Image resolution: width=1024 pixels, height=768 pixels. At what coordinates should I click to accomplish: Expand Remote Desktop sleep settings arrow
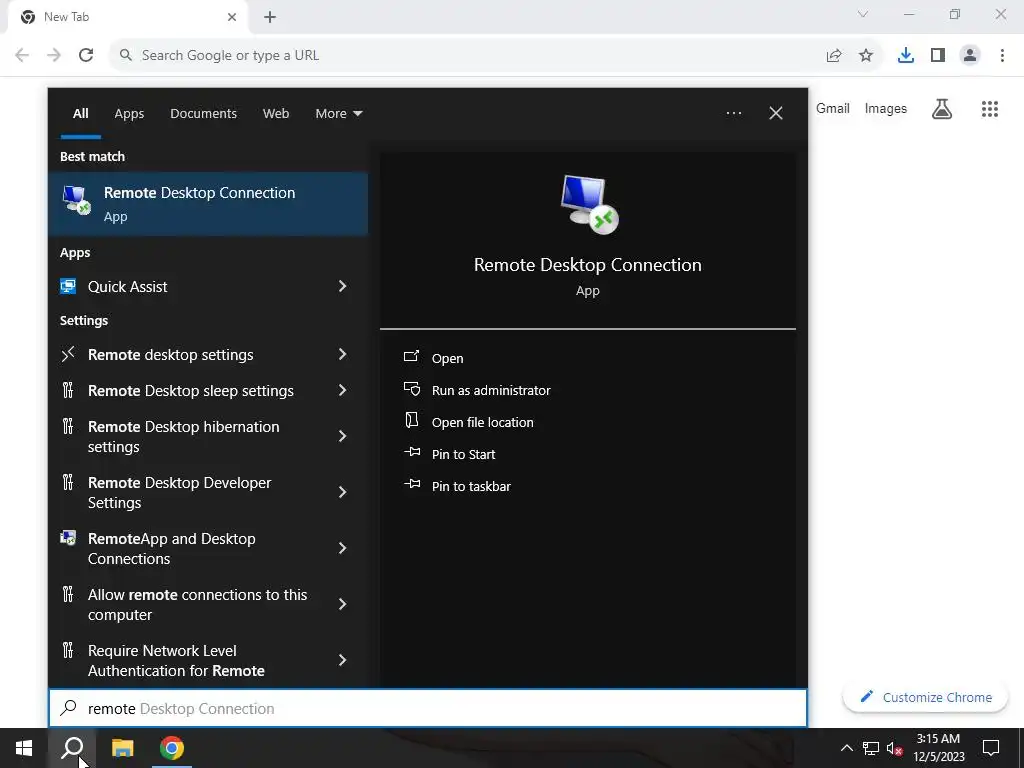(x=342, y=391)
